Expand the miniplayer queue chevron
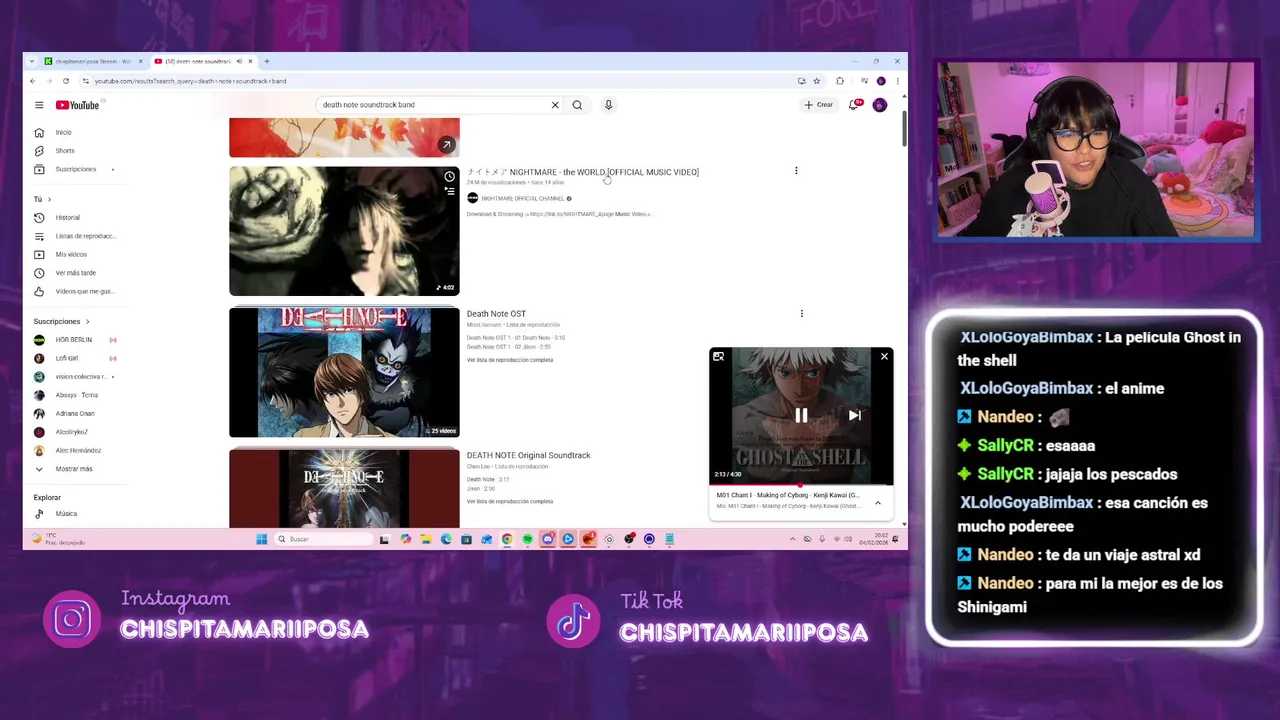 tap(878, 503)
